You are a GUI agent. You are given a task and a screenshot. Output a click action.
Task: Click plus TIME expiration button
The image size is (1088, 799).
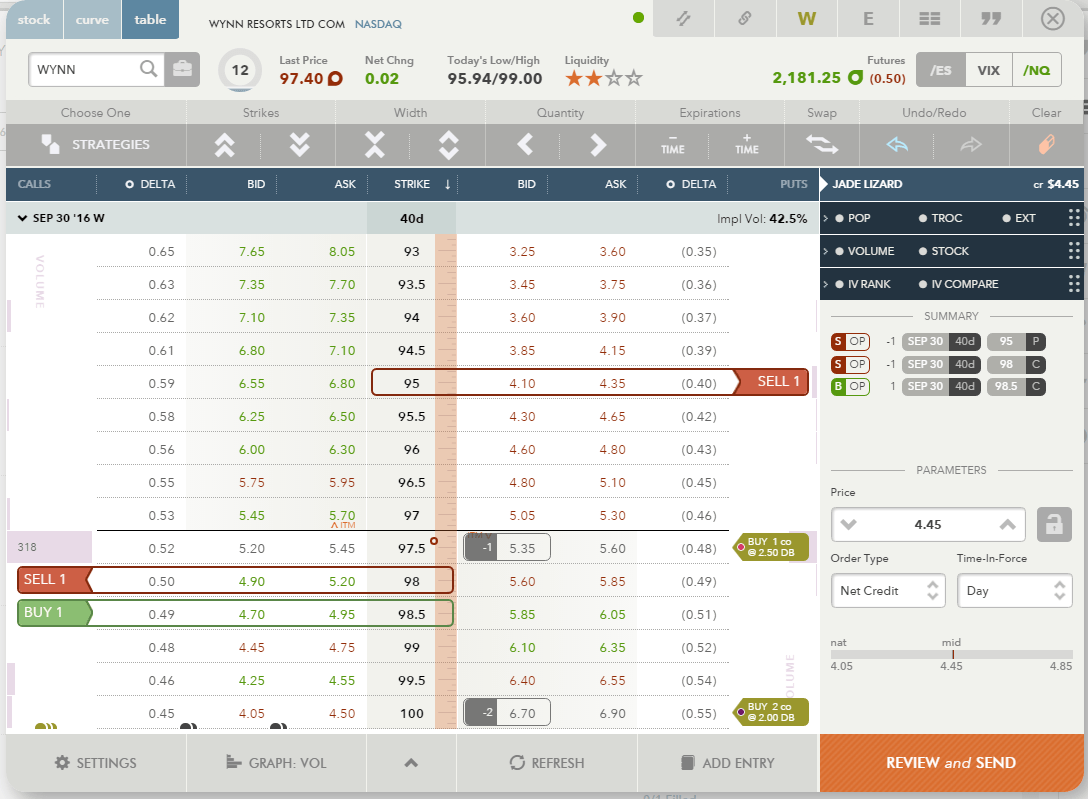747,144
